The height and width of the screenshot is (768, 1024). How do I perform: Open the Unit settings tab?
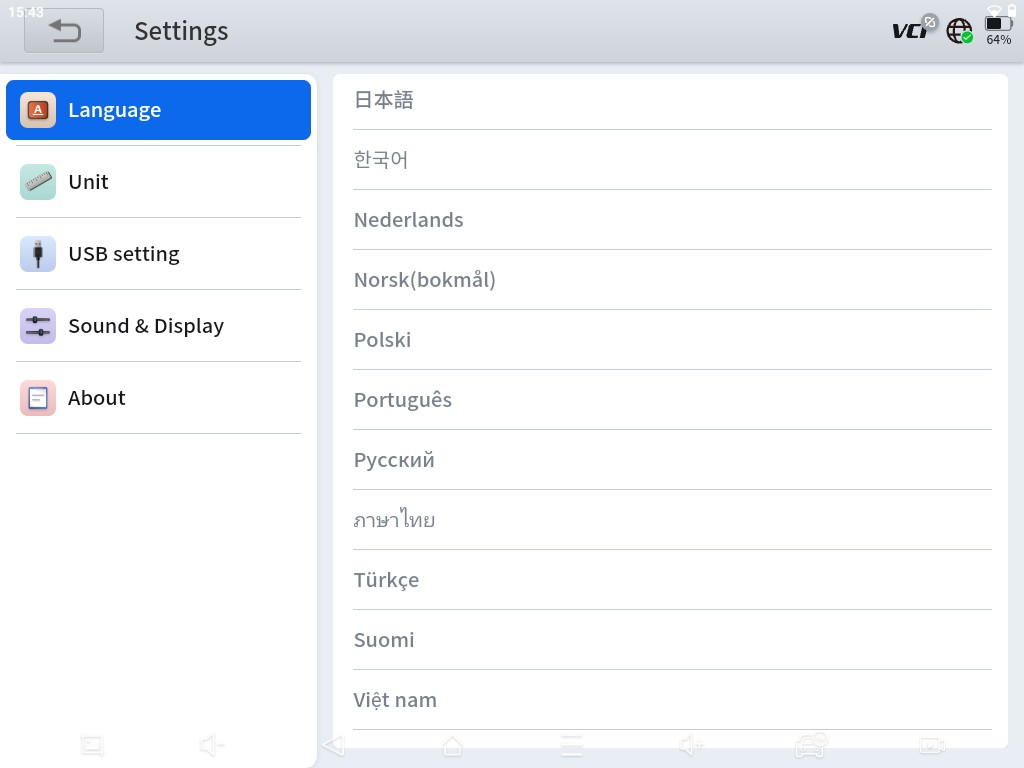pyautogui.click(x=158, y=182)
